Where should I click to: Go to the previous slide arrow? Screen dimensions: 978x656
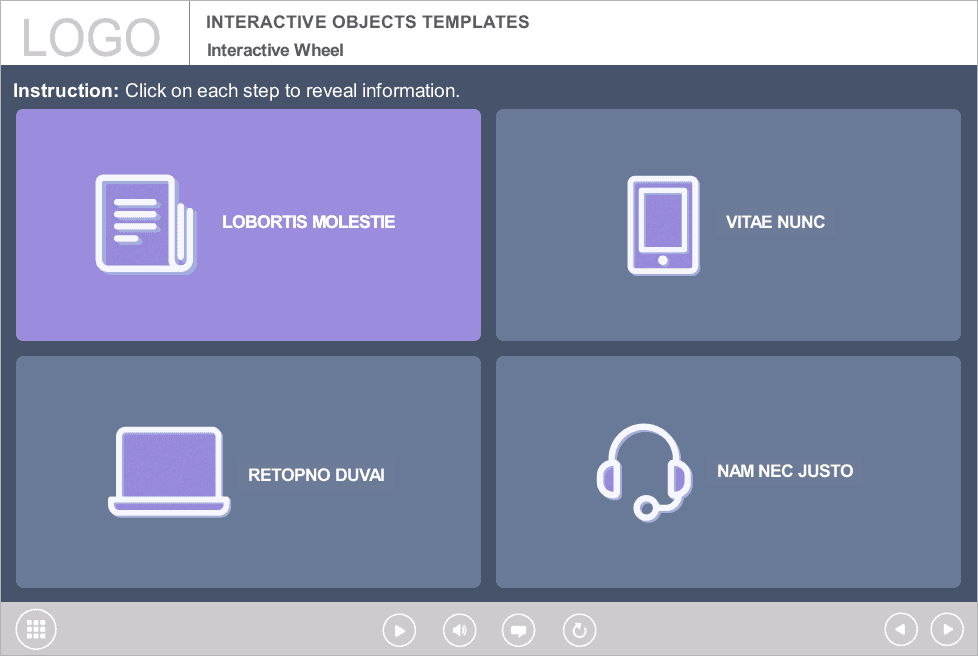tap(901, 629)
